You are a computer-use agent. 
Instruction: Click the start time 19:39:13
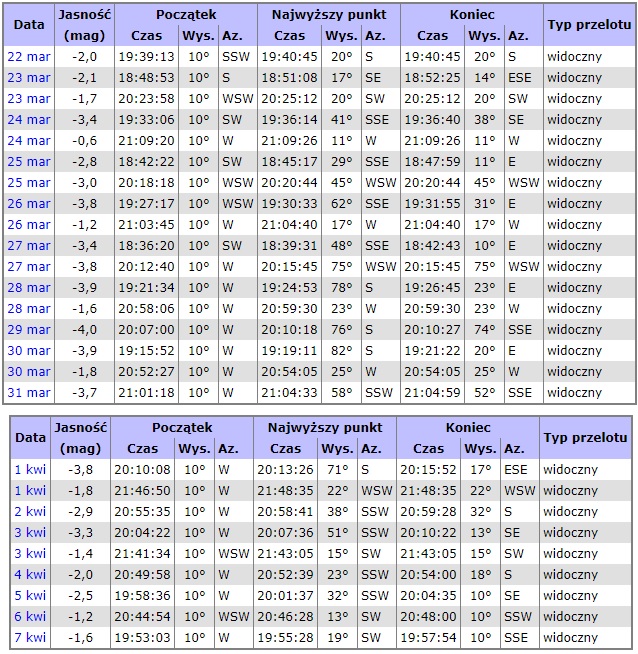coord(146,56)
